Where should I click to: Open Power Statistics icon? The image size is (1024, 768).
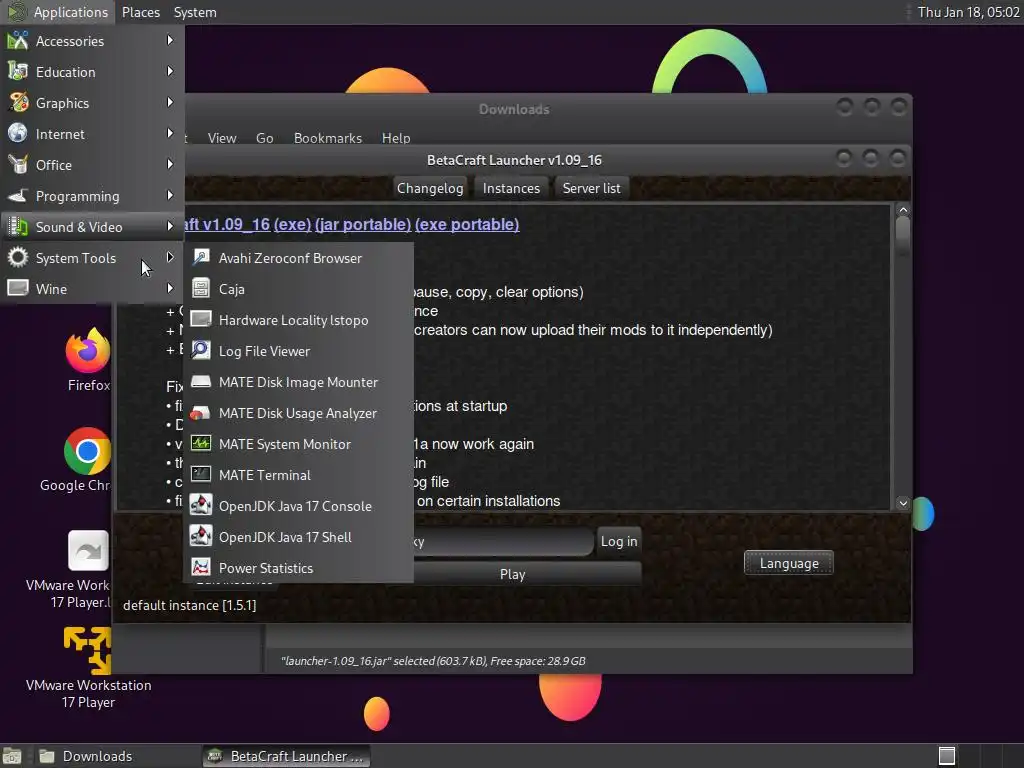click(200, 568)
